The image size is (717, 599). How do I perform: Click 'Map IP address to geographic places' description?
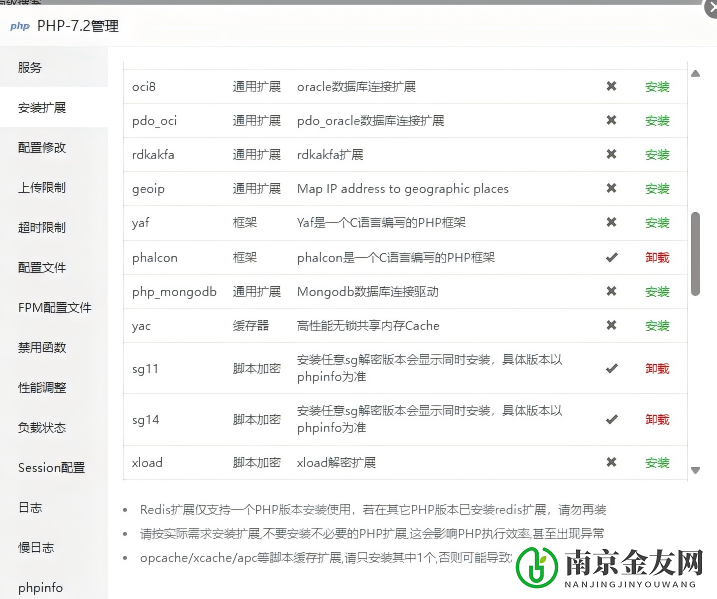403,189
